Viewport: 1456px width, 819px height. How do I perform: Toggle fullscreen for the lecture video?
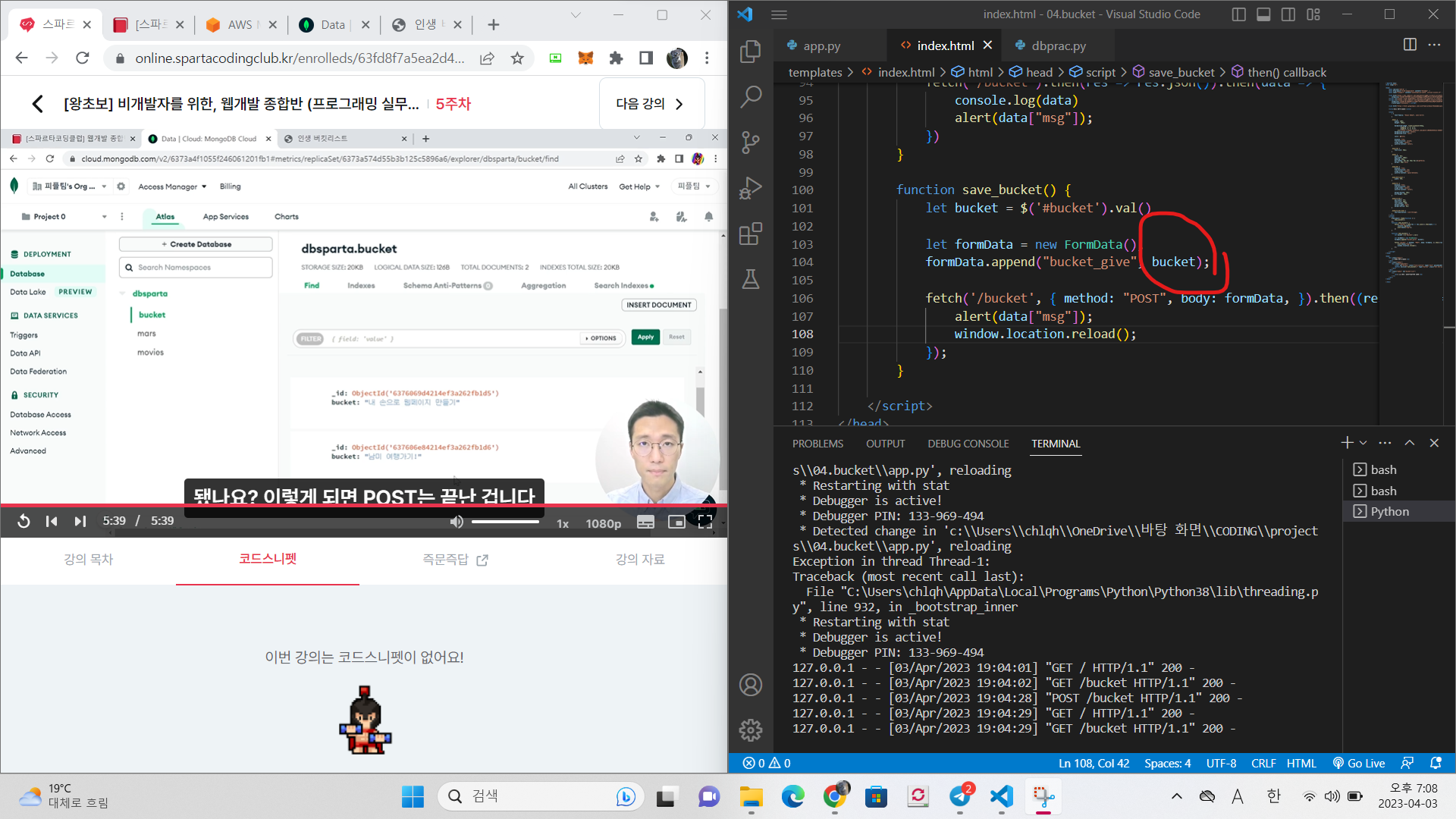click(x=705, y=522)
